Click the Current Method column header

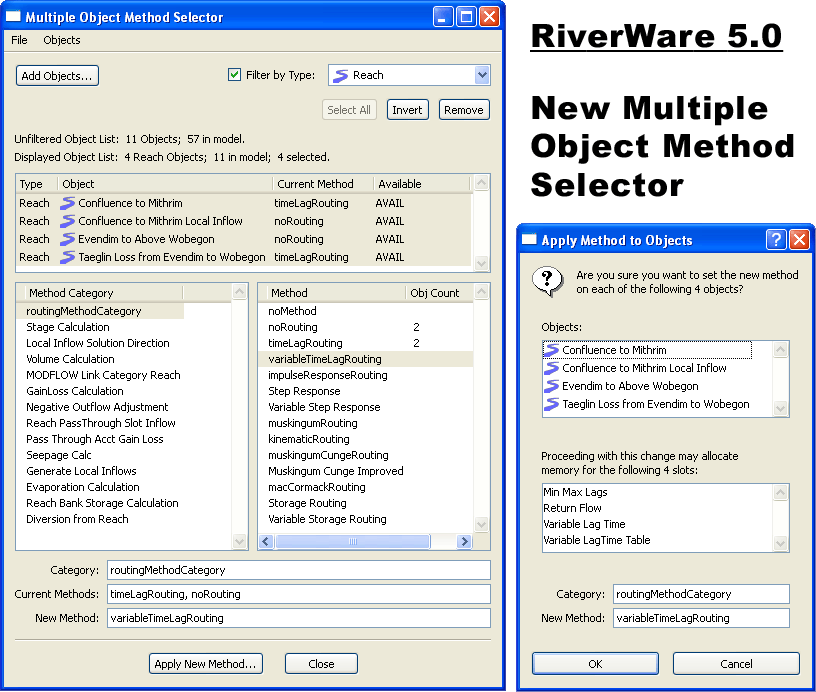(323, 184)
